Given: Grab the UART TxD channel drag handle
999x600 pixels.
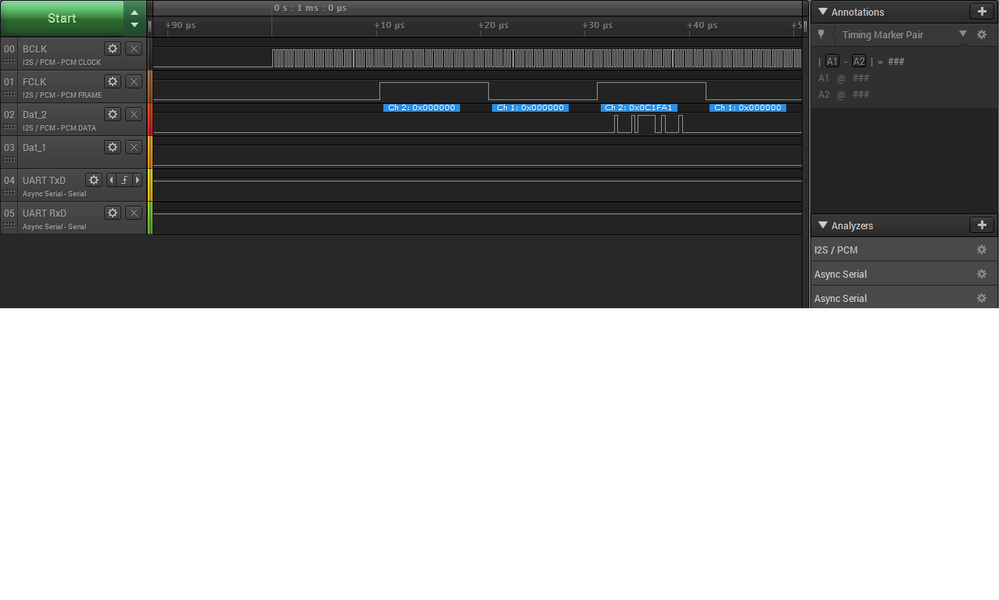Looking at the screenshot, I should coord(9,192).
